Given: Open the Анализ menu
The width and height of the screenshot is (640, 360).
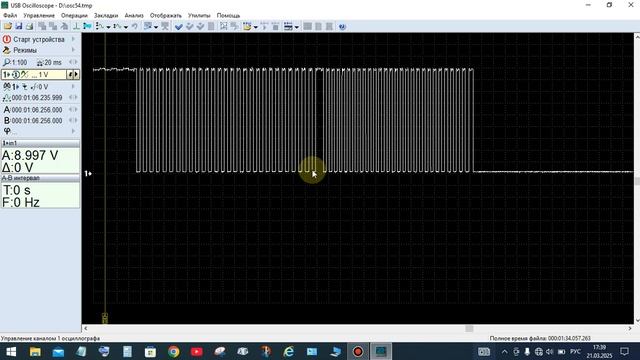Looking at the screenshot, I should coord(134,16).
